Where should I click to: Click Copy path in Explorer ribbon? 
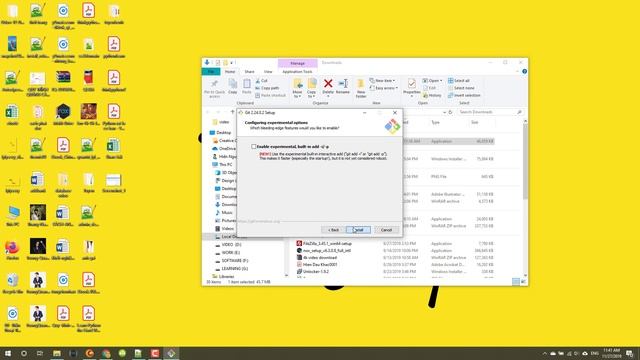tap(267, 88)
